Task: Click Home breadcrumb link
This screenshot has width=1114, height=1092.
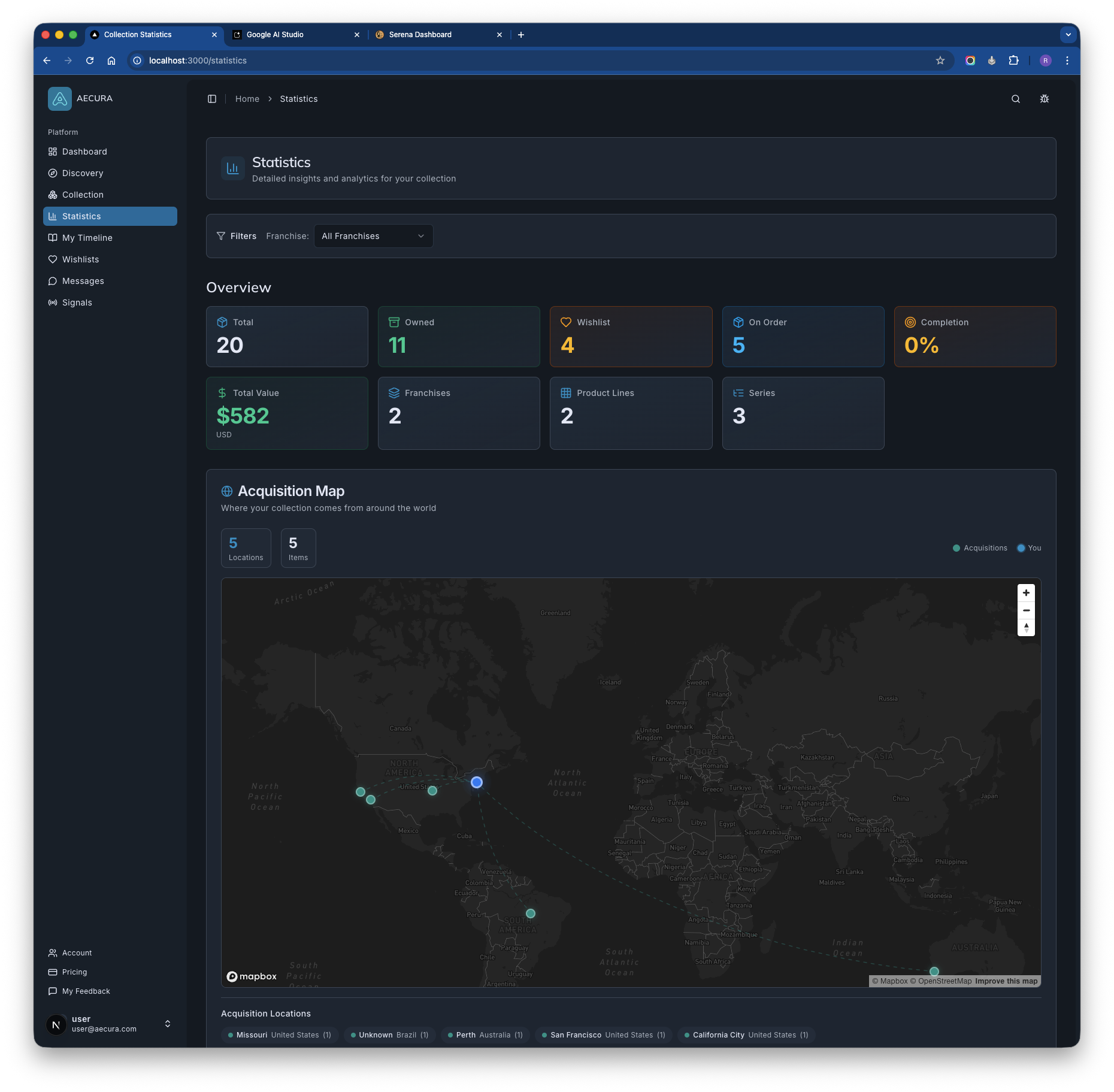Action: click(247, 99)
